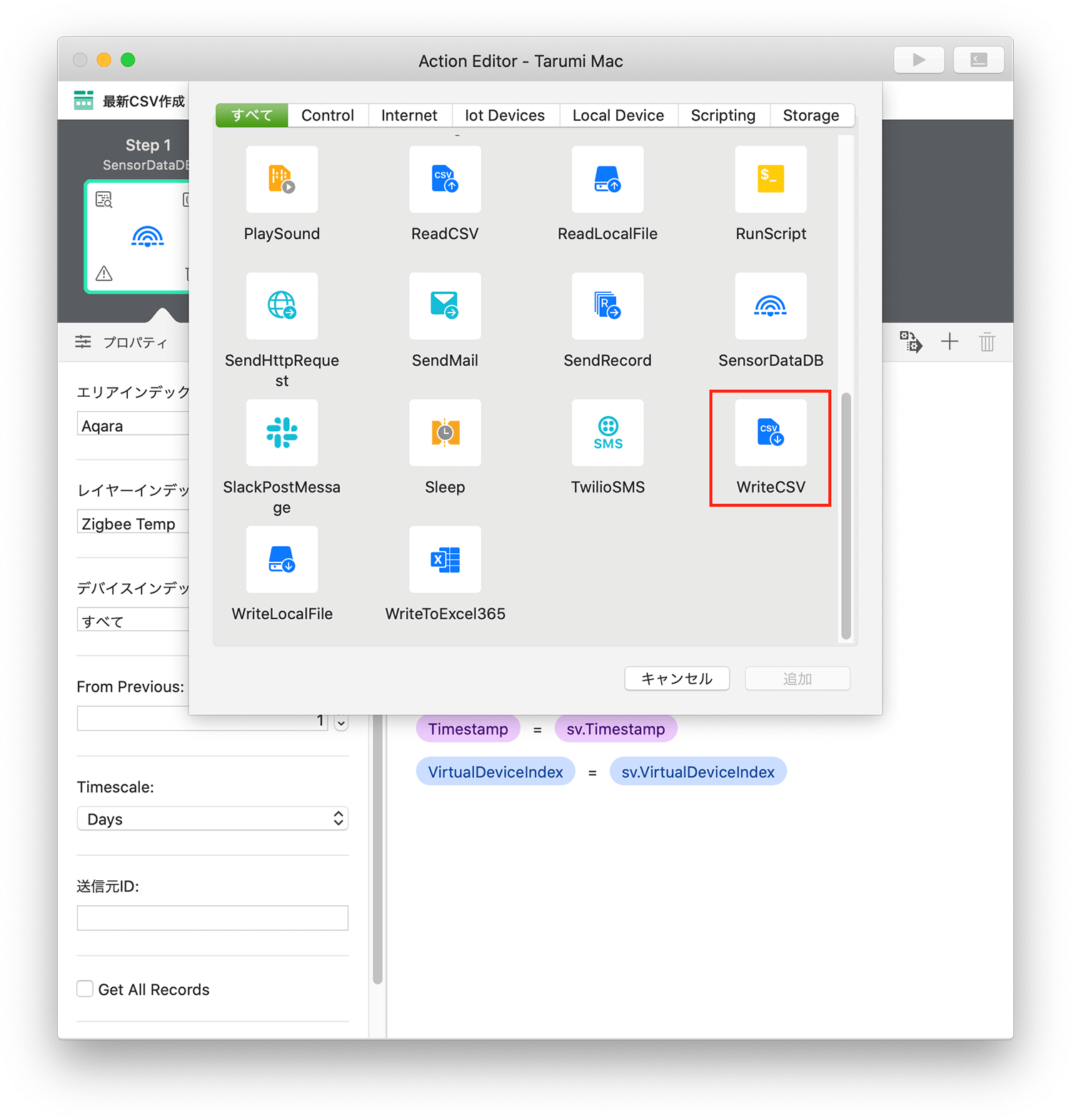Click the warning triangle on Step 1

[x=104, y=273]
